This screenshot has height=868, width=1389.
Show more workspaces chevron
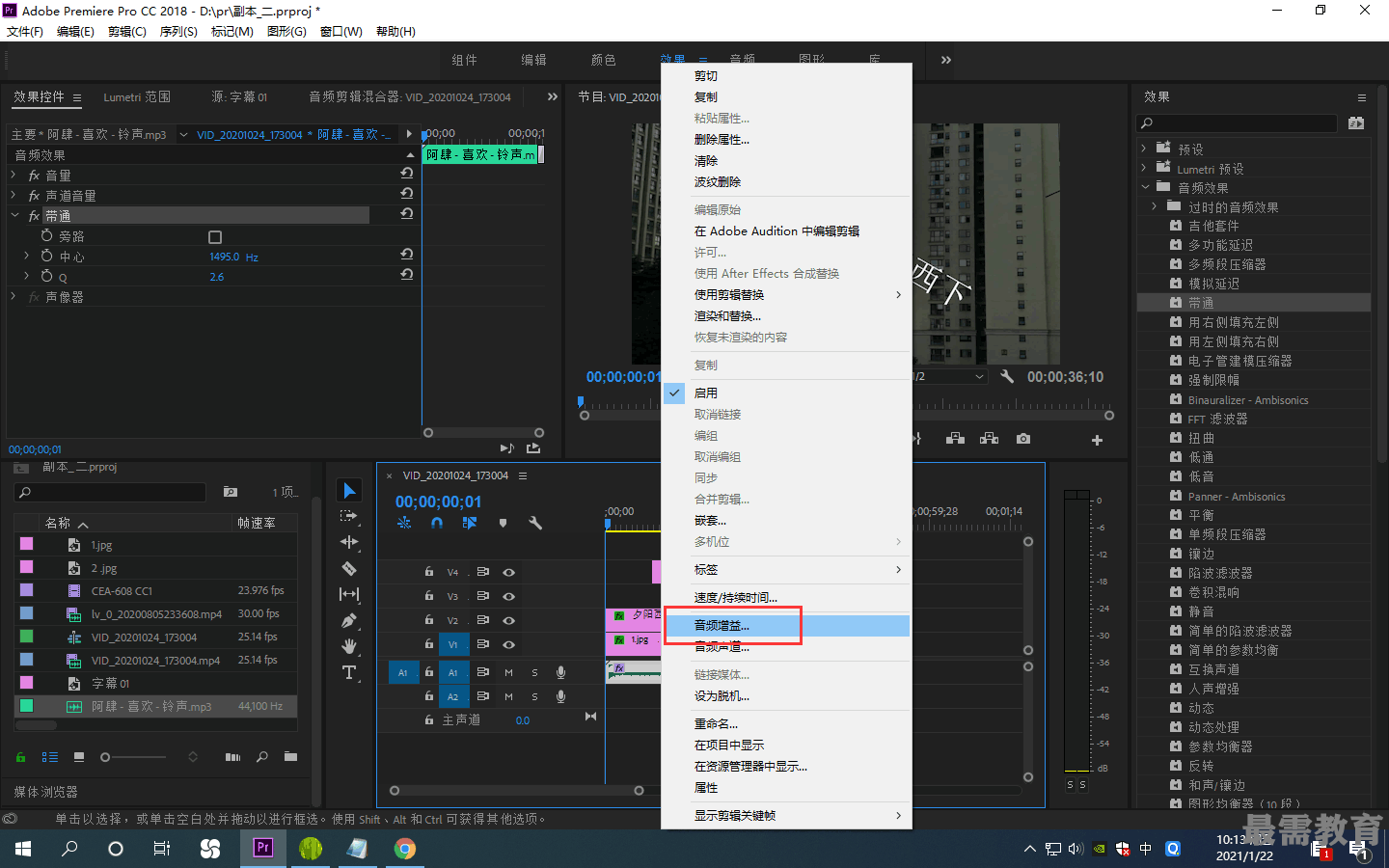pyautogui.click(x=946, y=60)
